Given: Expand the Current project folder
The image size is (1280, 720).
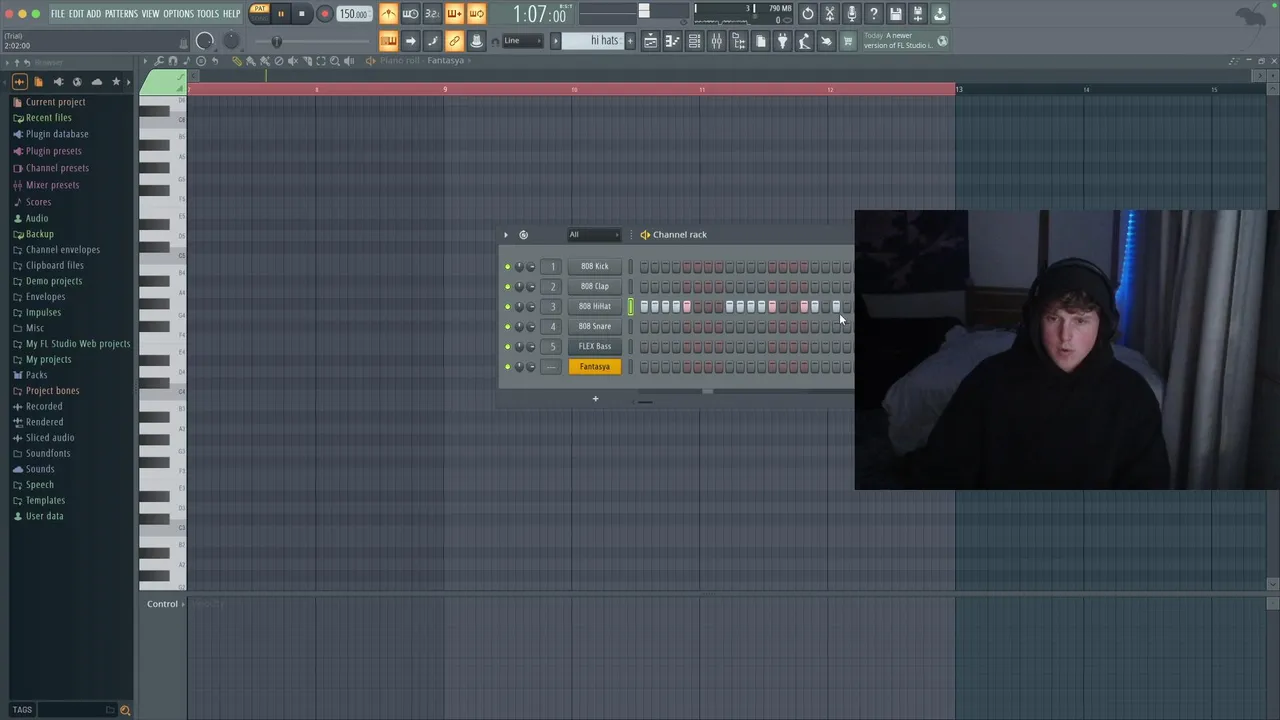Looking at the screenshot, I should coord(55,102).
